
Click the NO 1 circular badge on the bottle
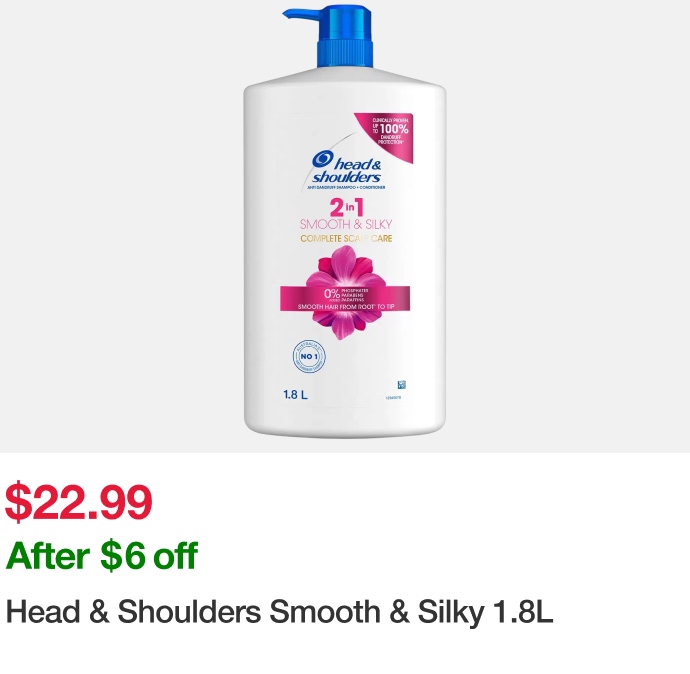[x=309, y=356]
